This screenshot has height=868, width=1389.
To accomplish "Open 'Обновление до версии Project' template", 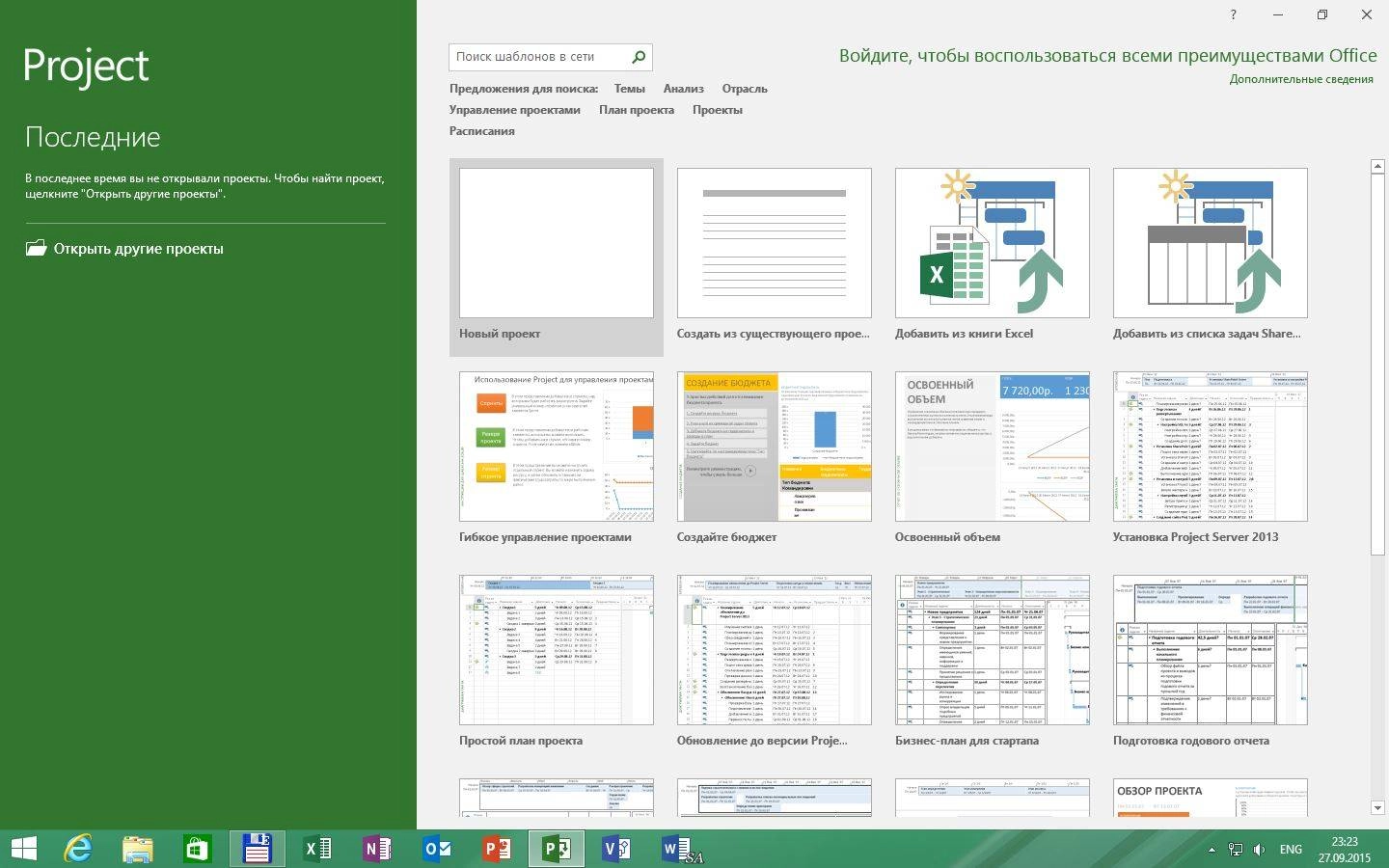I will (774, 663).
